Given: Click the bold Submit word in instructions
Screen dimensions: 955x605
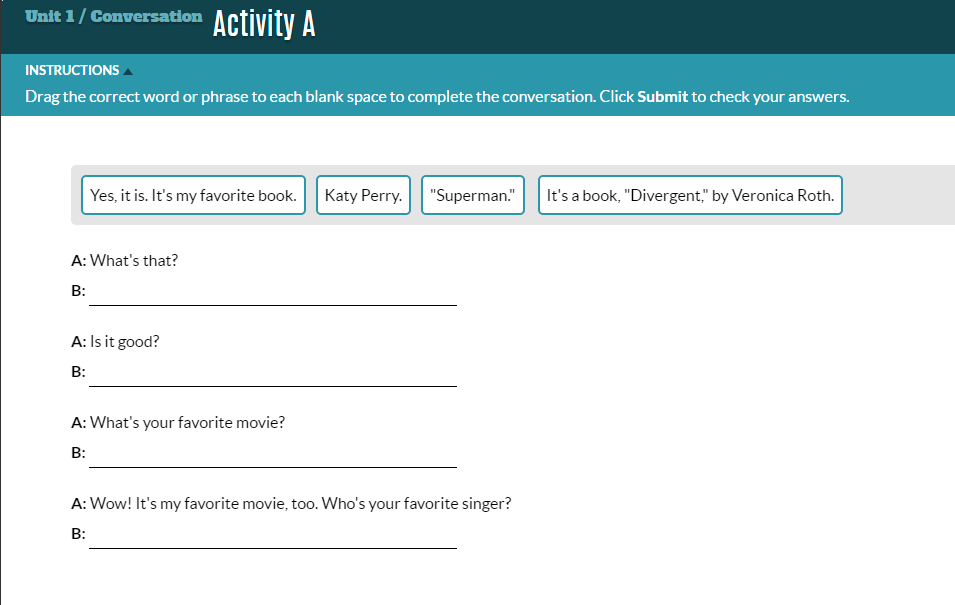Looking at the screenshot, I should (662, 97).
